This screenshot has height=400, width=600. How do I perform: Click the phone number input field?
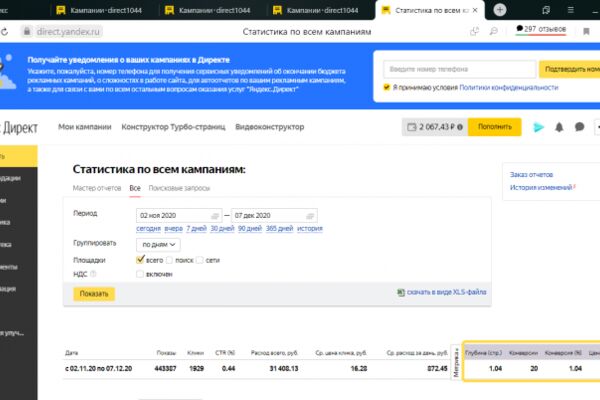(x=459, y=69)
